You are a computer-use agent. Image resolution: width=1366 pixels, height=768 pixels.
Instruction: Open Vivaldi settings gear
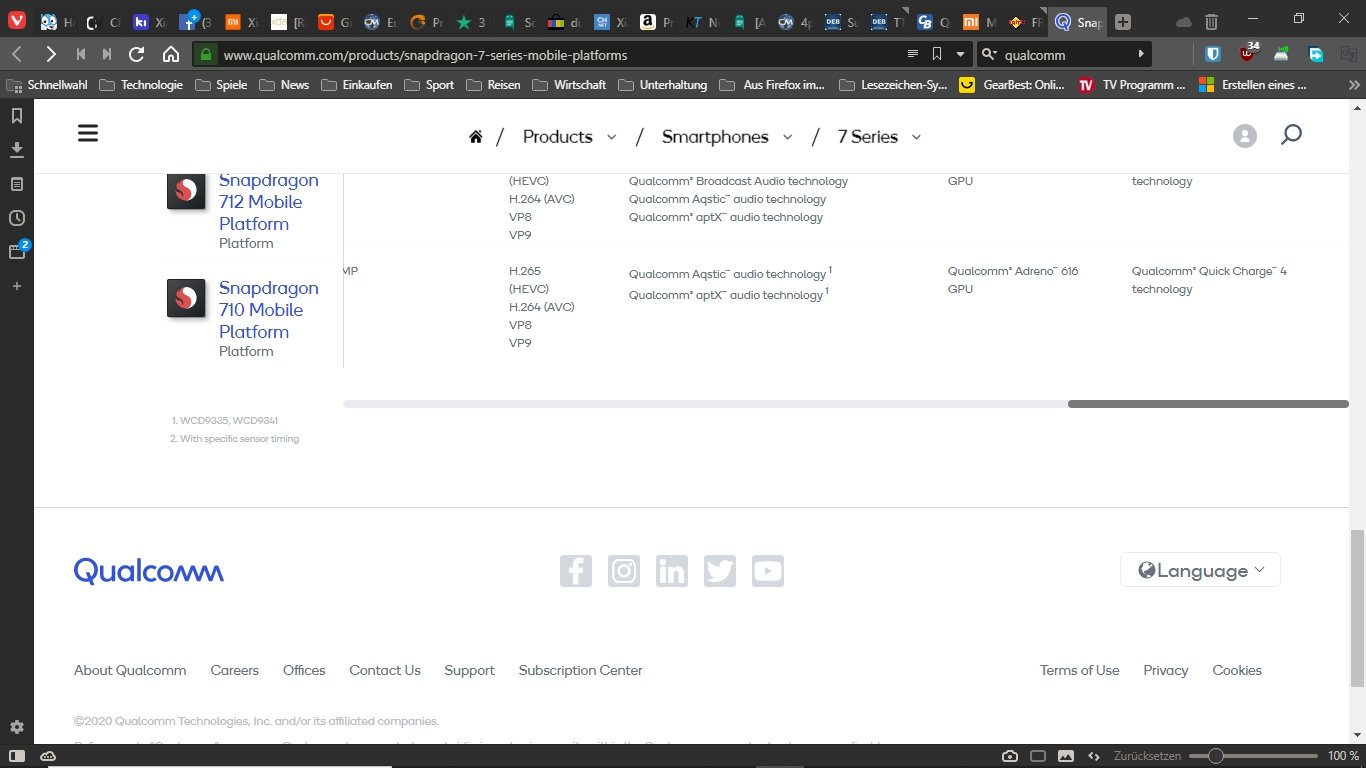16,727
